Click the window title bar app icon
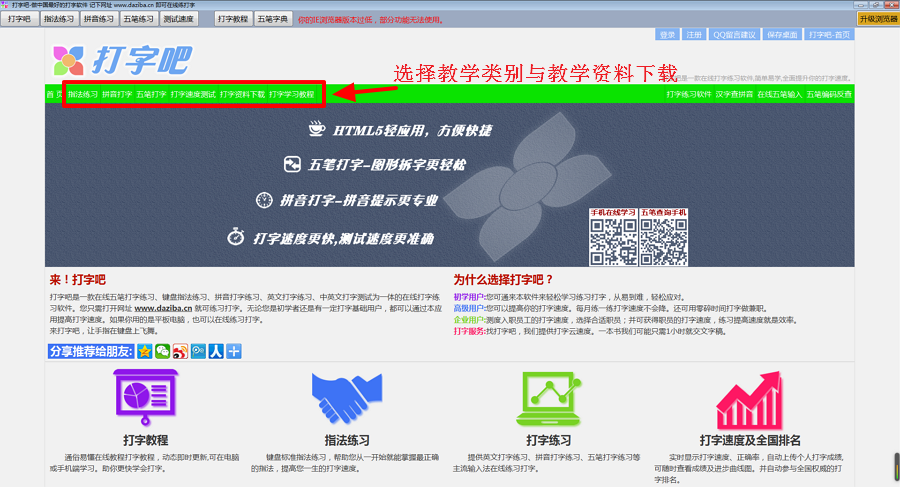The height and width of the screenshot is (487, 900). tap(5, 5)
